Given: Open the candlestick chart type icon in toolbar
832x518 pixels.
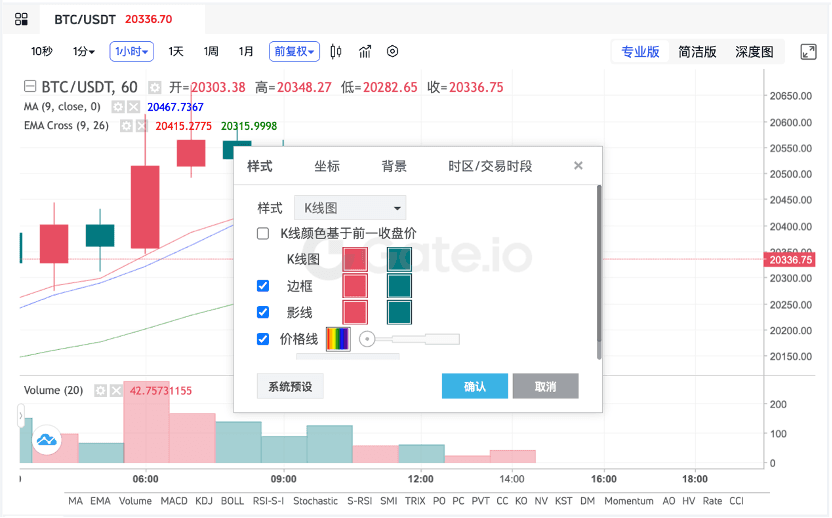Looking at the screenshot, I should point(336,52).
